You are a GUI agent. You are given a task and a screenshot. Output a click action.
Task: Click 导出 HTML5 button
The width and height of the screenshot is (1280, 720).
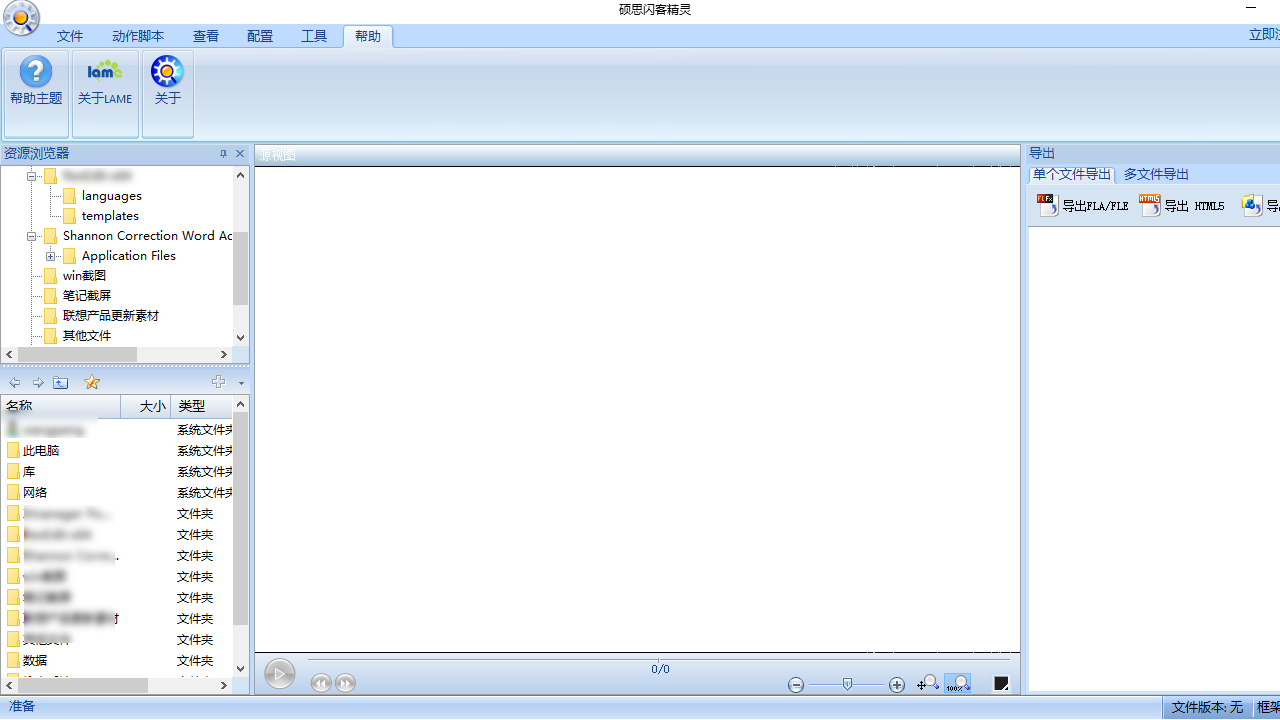[1182, 206]
